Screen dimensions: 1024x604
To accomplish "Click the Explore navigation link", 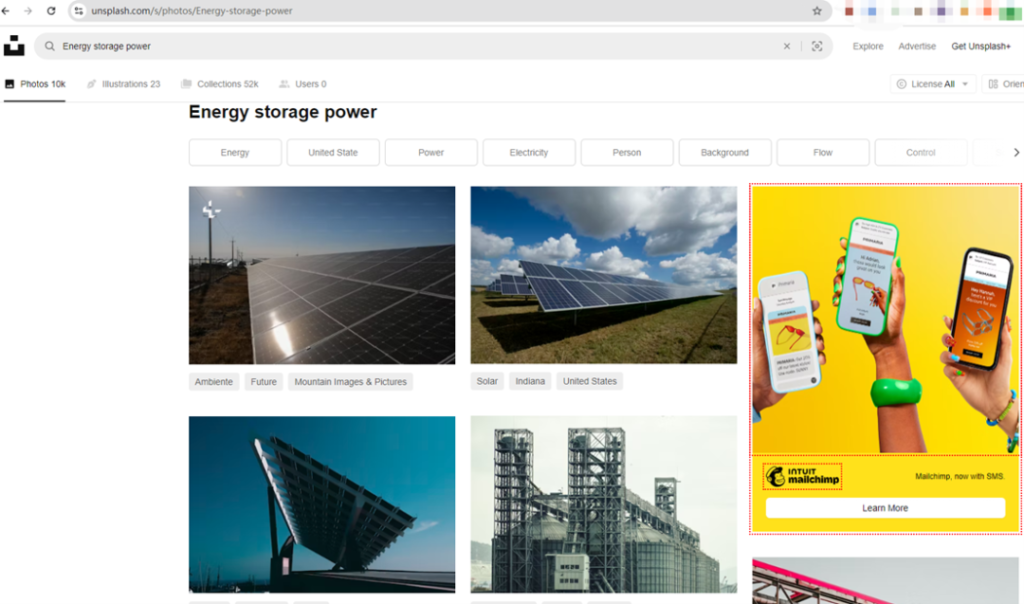I will tap(867, 46).
